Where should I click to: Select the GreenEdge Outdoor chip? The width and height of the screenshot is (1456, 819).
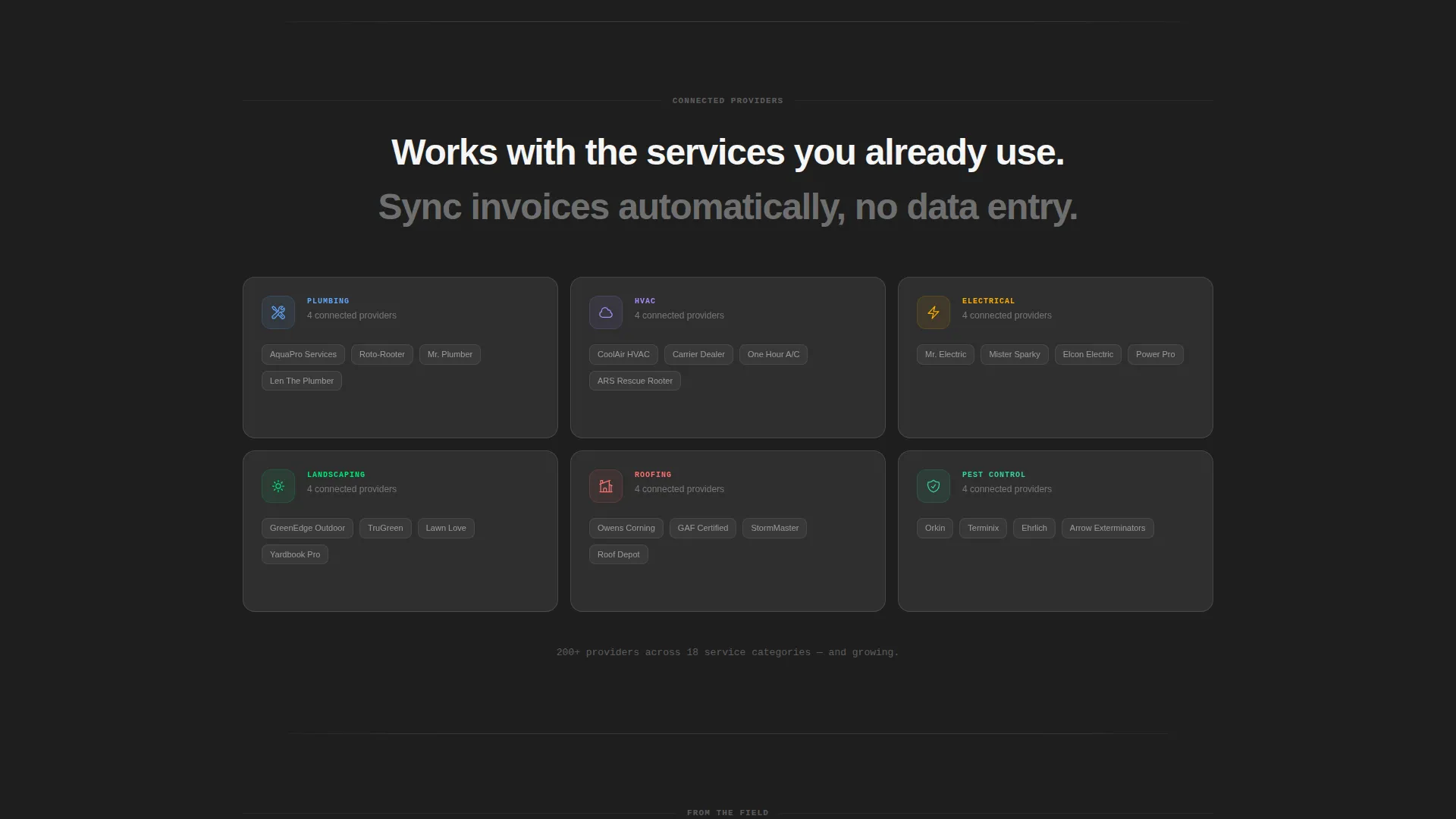tap(307, 528)
